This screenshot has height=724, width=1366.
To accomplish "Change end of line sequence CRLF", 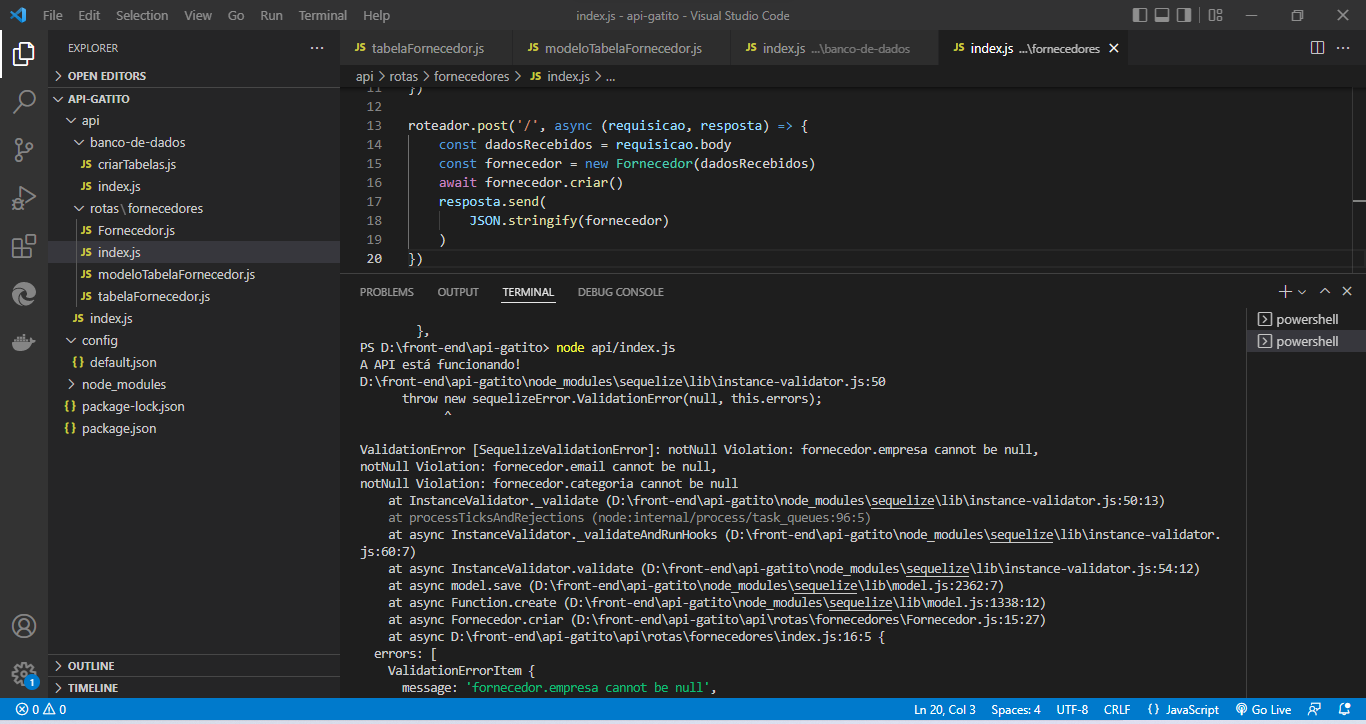I will tap(1117, 710).
